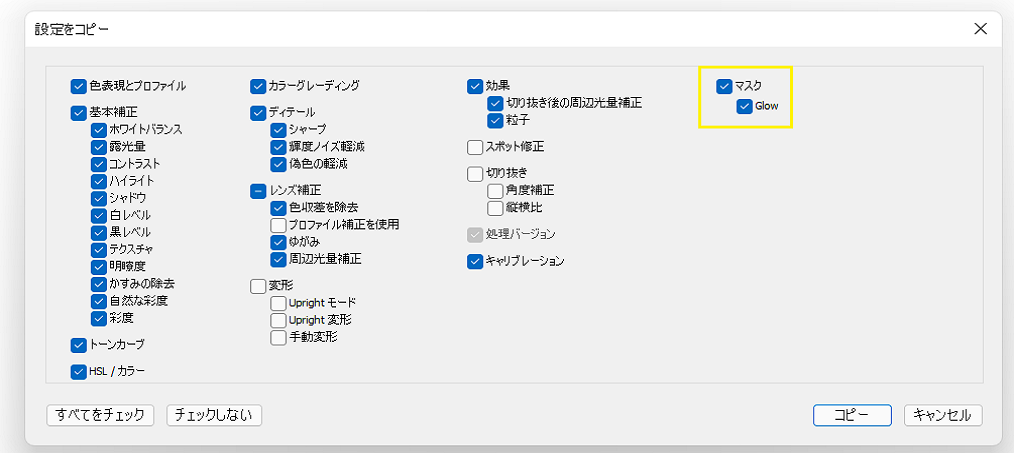Toggle the 露光量 checkbox
The width and height of the screenshot is (1014, 453).
click(99, 147)
